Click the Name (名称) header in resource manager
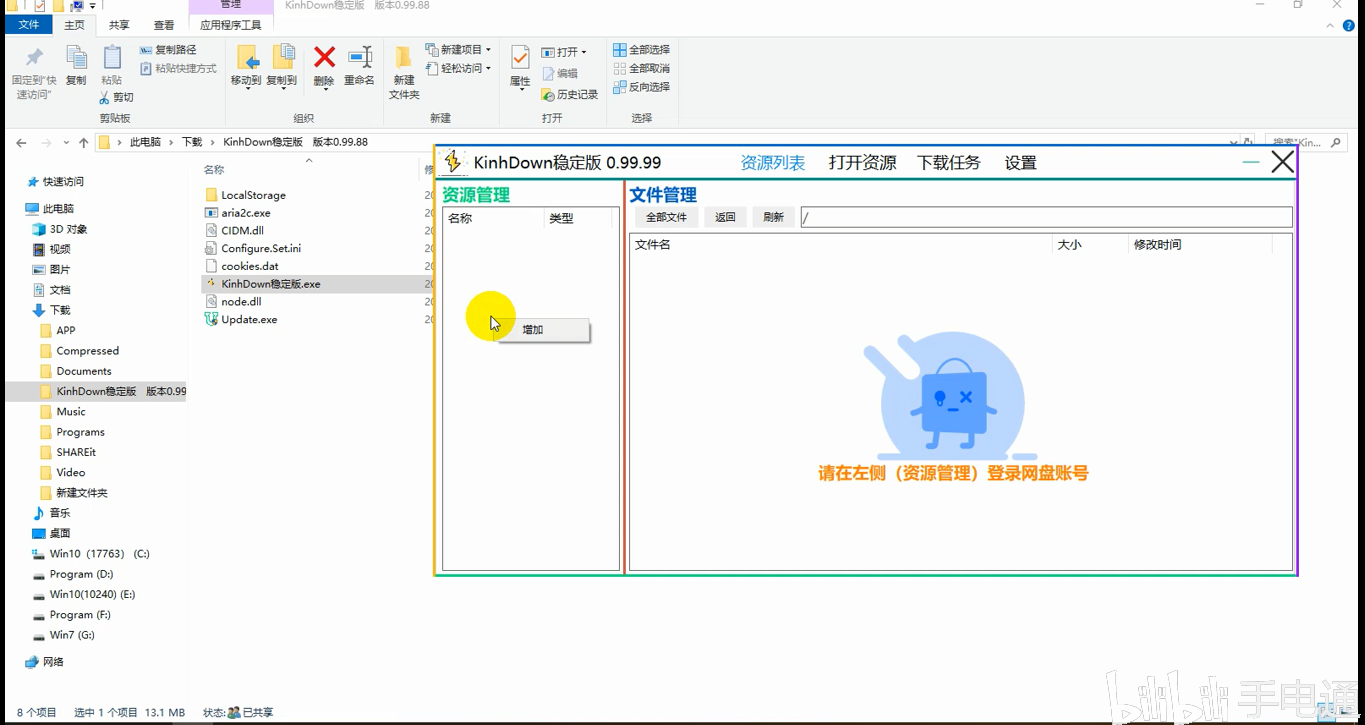This screenshot has height=725, width=1365. click(494, 218)
